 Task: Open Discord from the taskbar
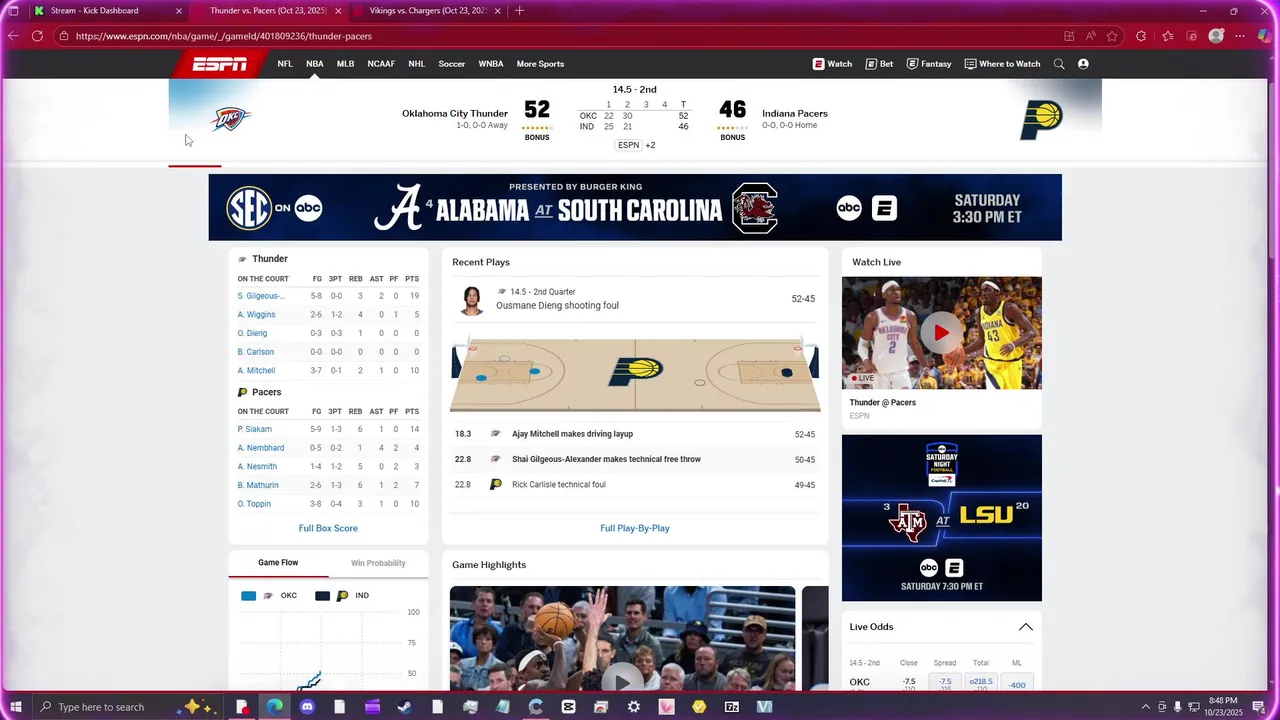point(307,707)
